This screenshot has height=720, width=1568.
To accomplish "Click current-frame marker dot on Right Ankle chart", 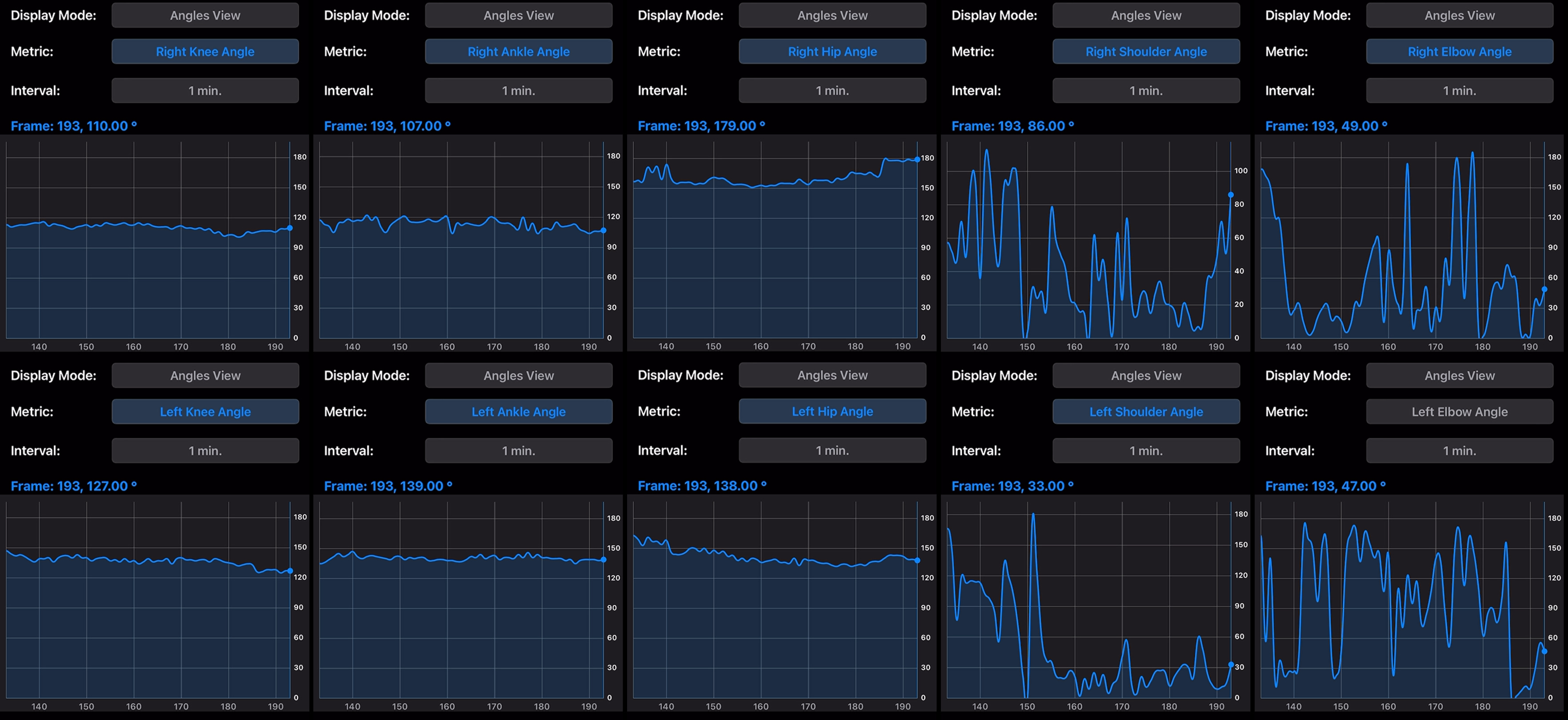I will coord(603,231).
